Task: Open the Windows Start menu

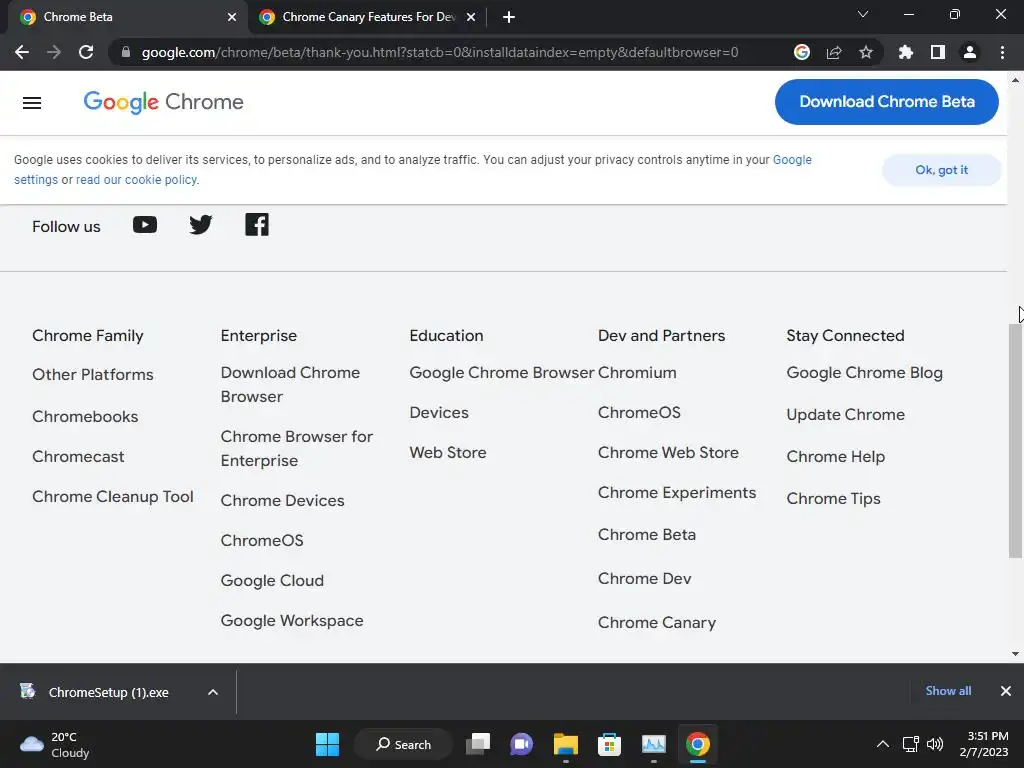Action: pos(327,744)
